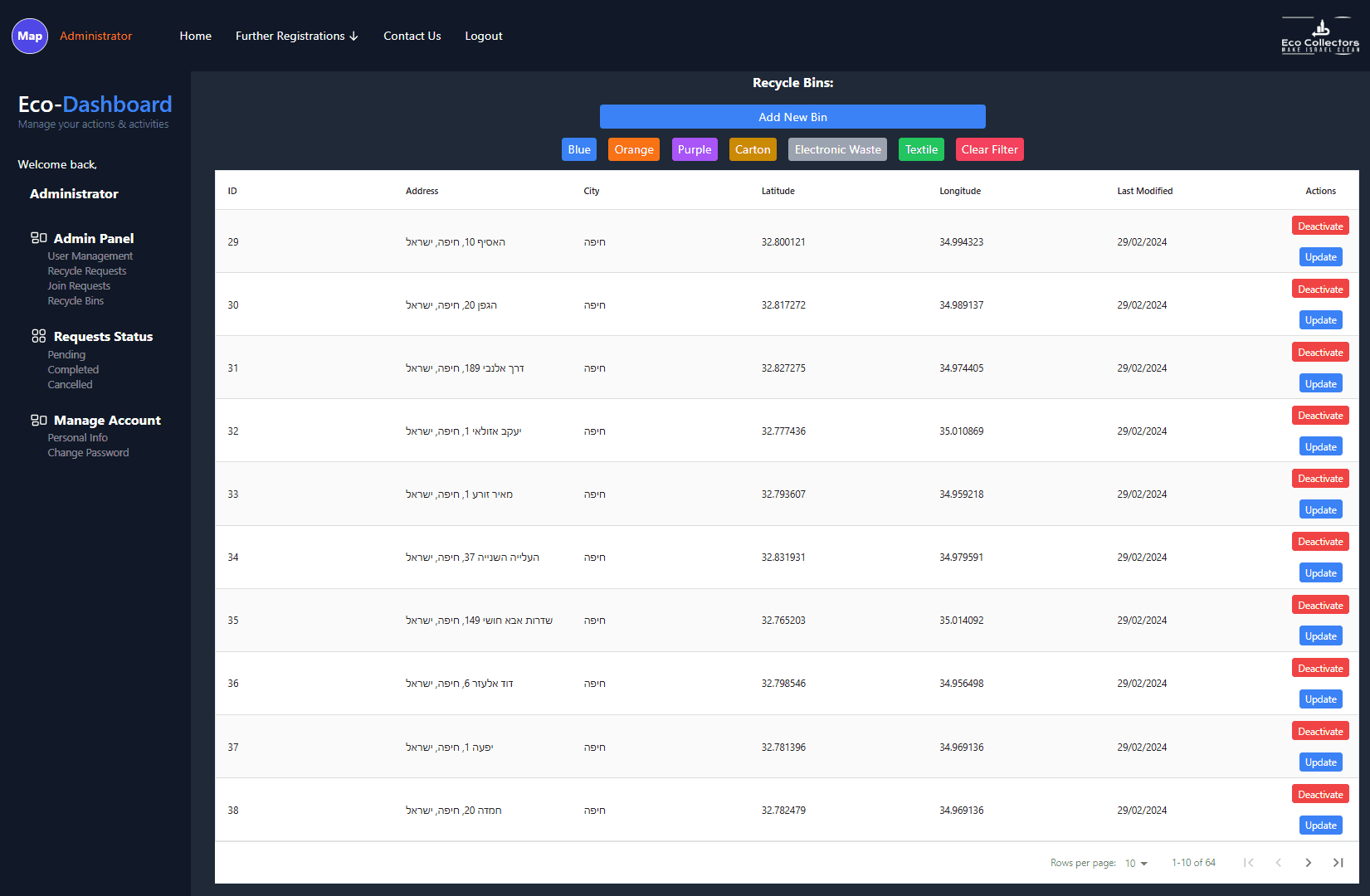The height and width of the screenshot is (896, 1370).
Task: Select Contact Us in the navigation bar
Action: point(412,36)
